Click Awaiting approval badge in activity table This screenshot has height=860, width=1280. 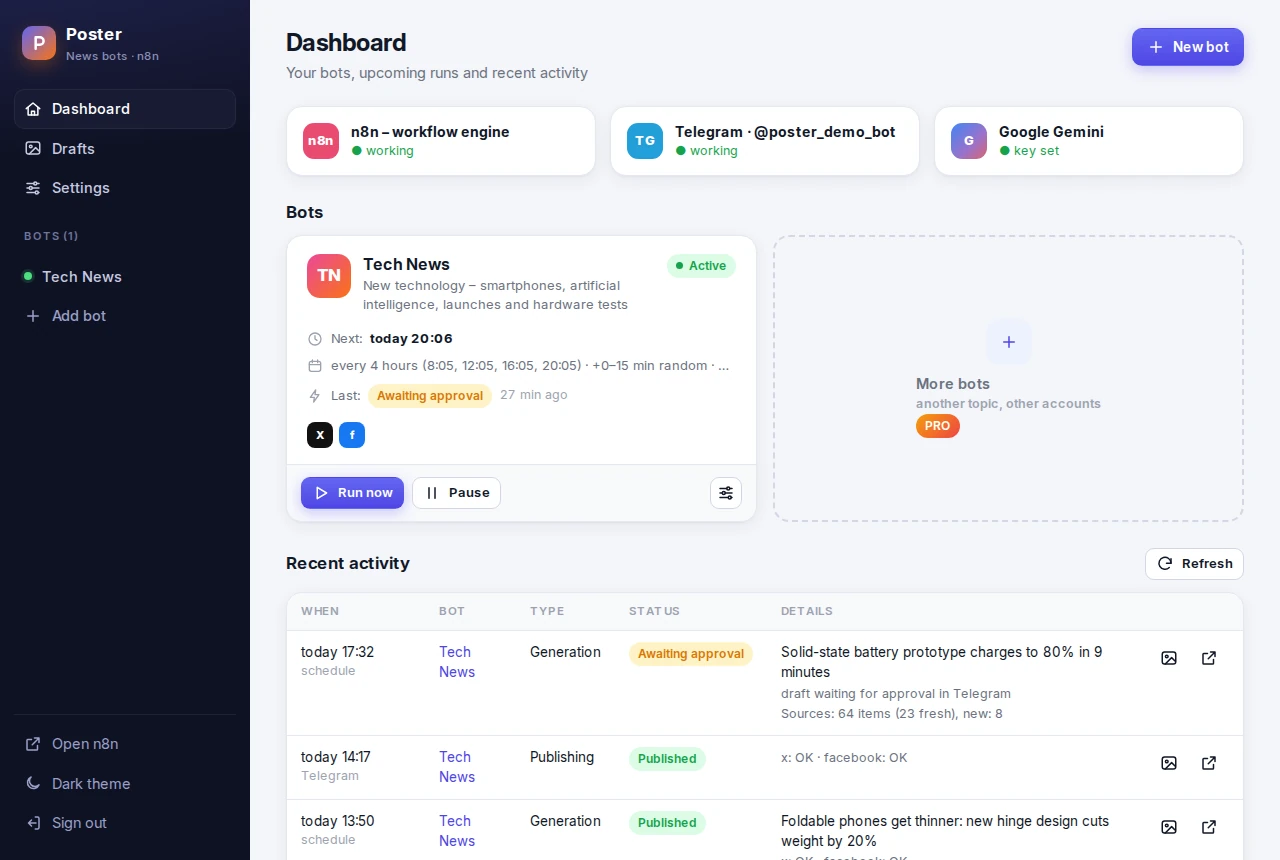click(x=691, y=654)
